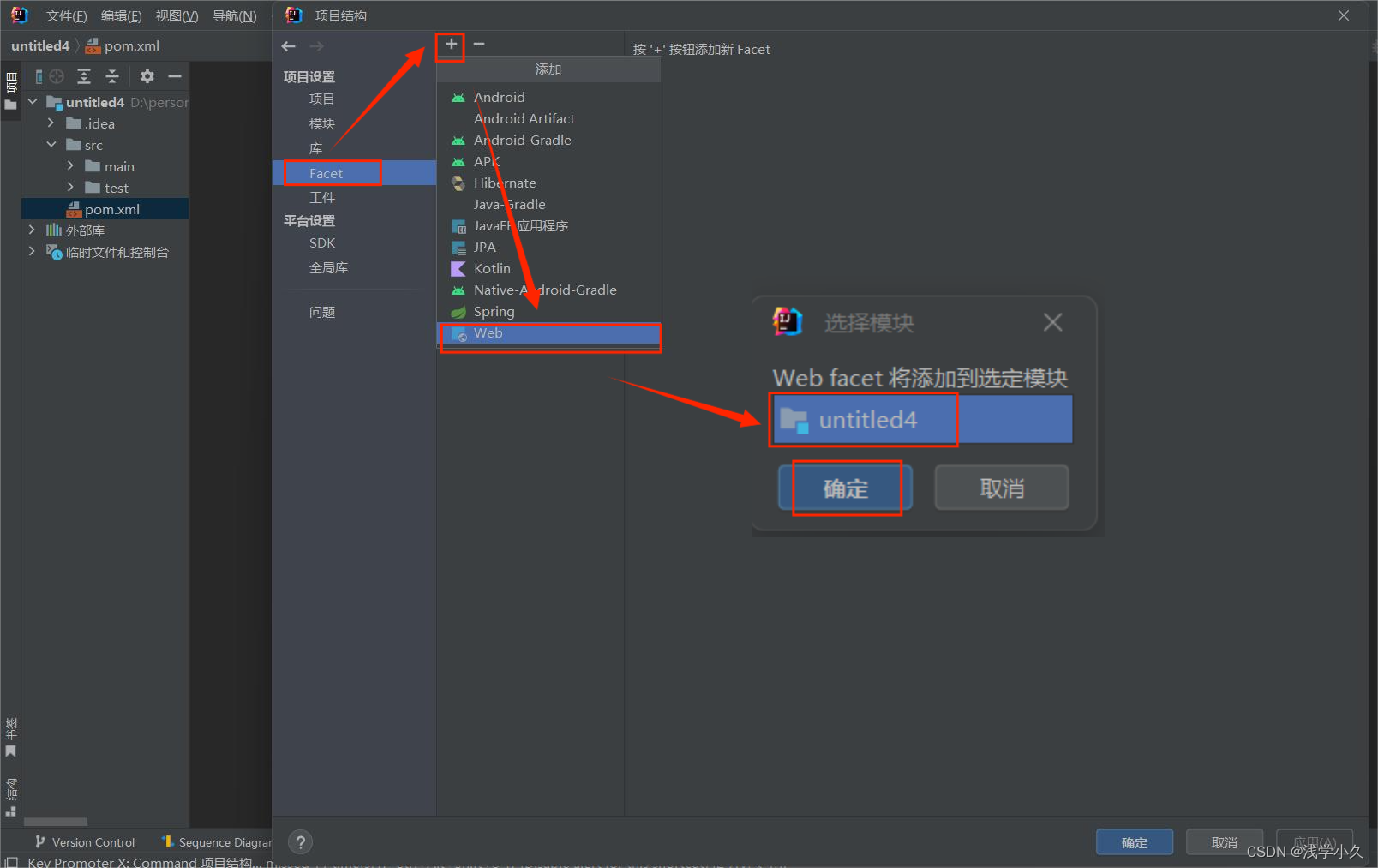Expand the .idea folder

[51, 123]
